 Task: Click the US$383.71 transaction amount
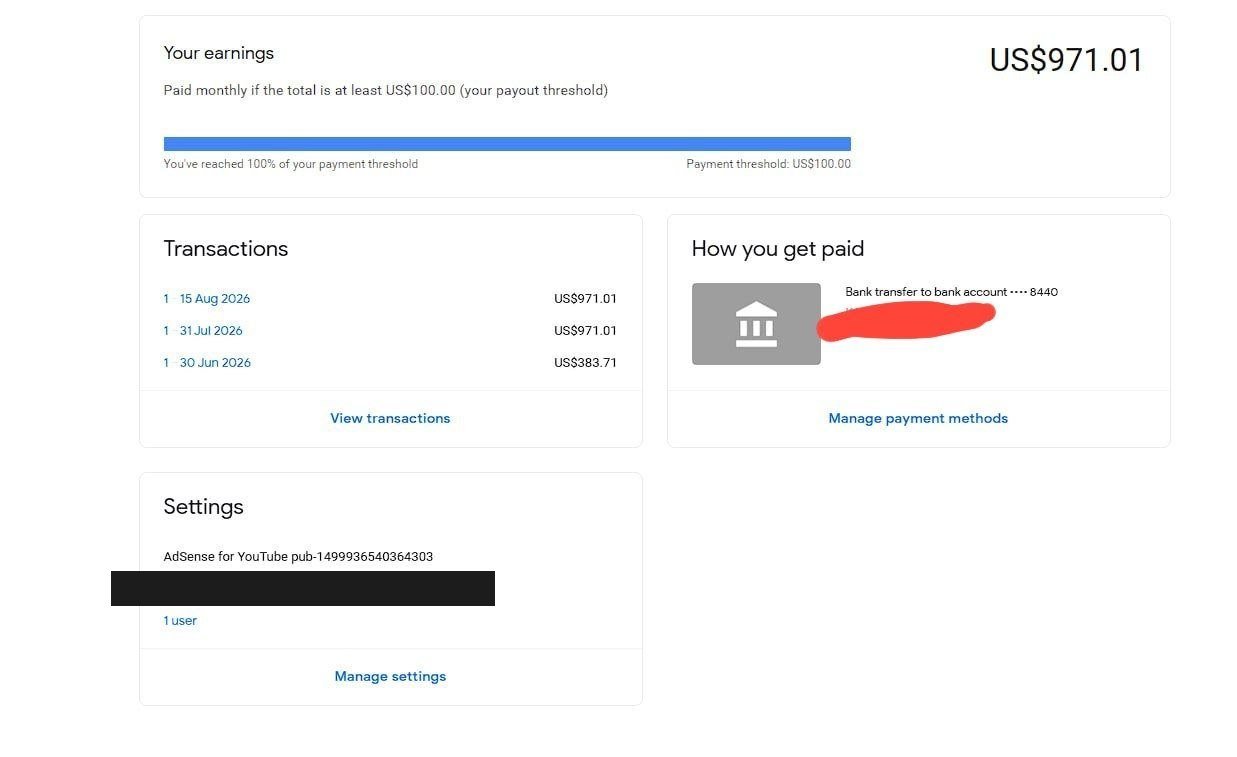coord(585,363)
